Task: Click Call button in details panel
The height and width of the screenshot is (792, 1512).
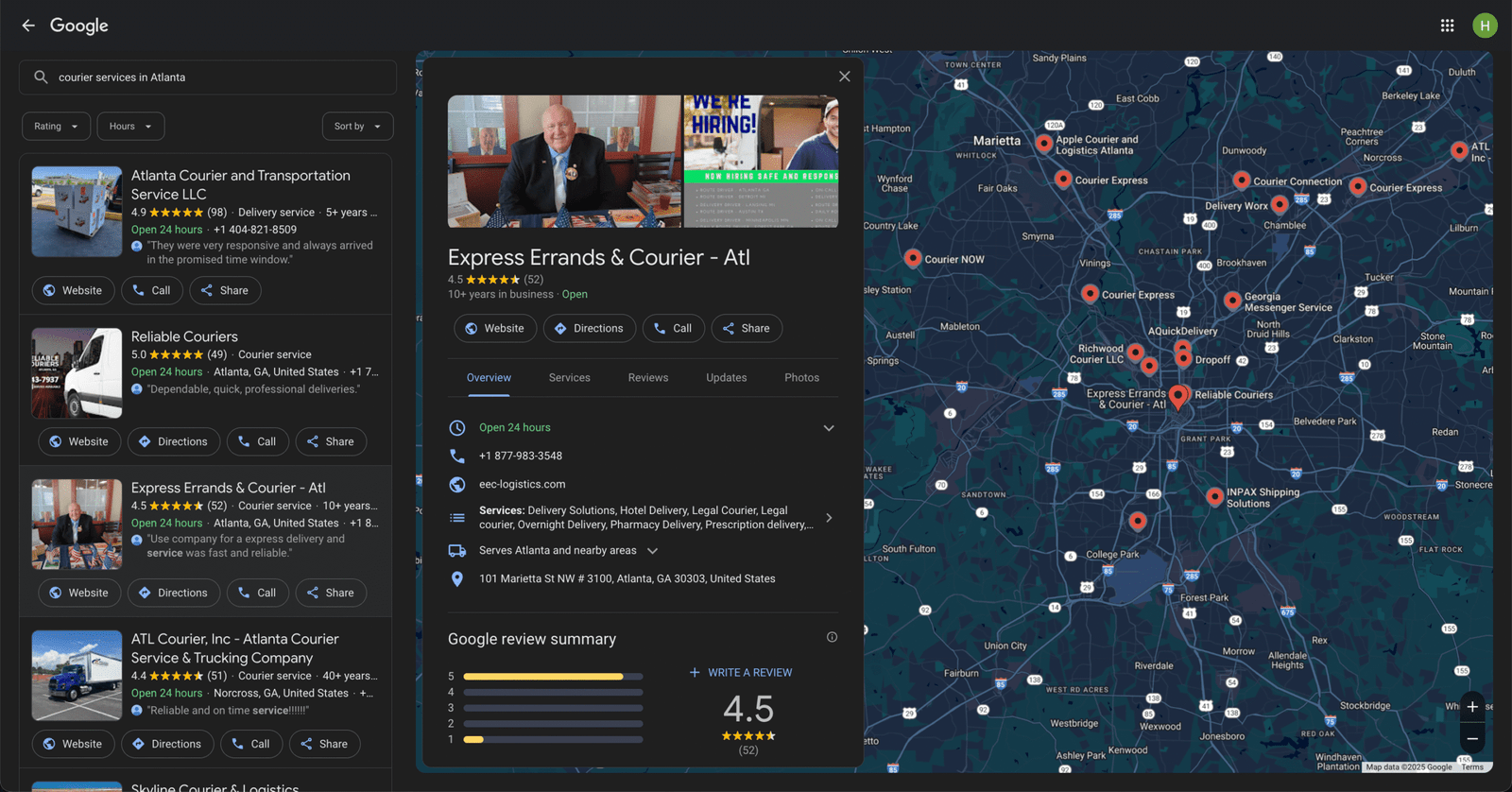Action: 674,328
